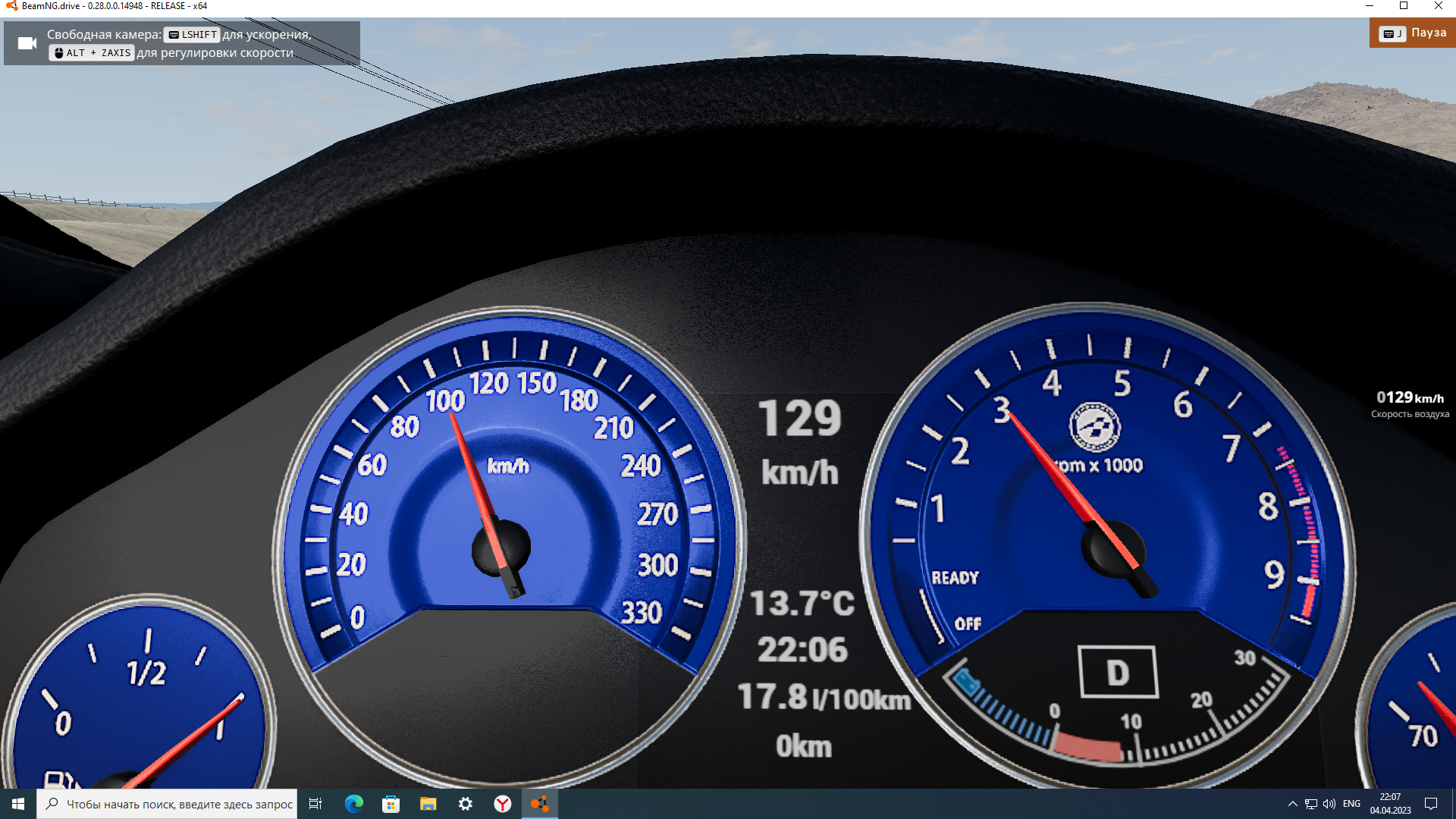The image size is (1456, 819).
Task: Open Settings gear from taskbar
Action: [465, 804]
